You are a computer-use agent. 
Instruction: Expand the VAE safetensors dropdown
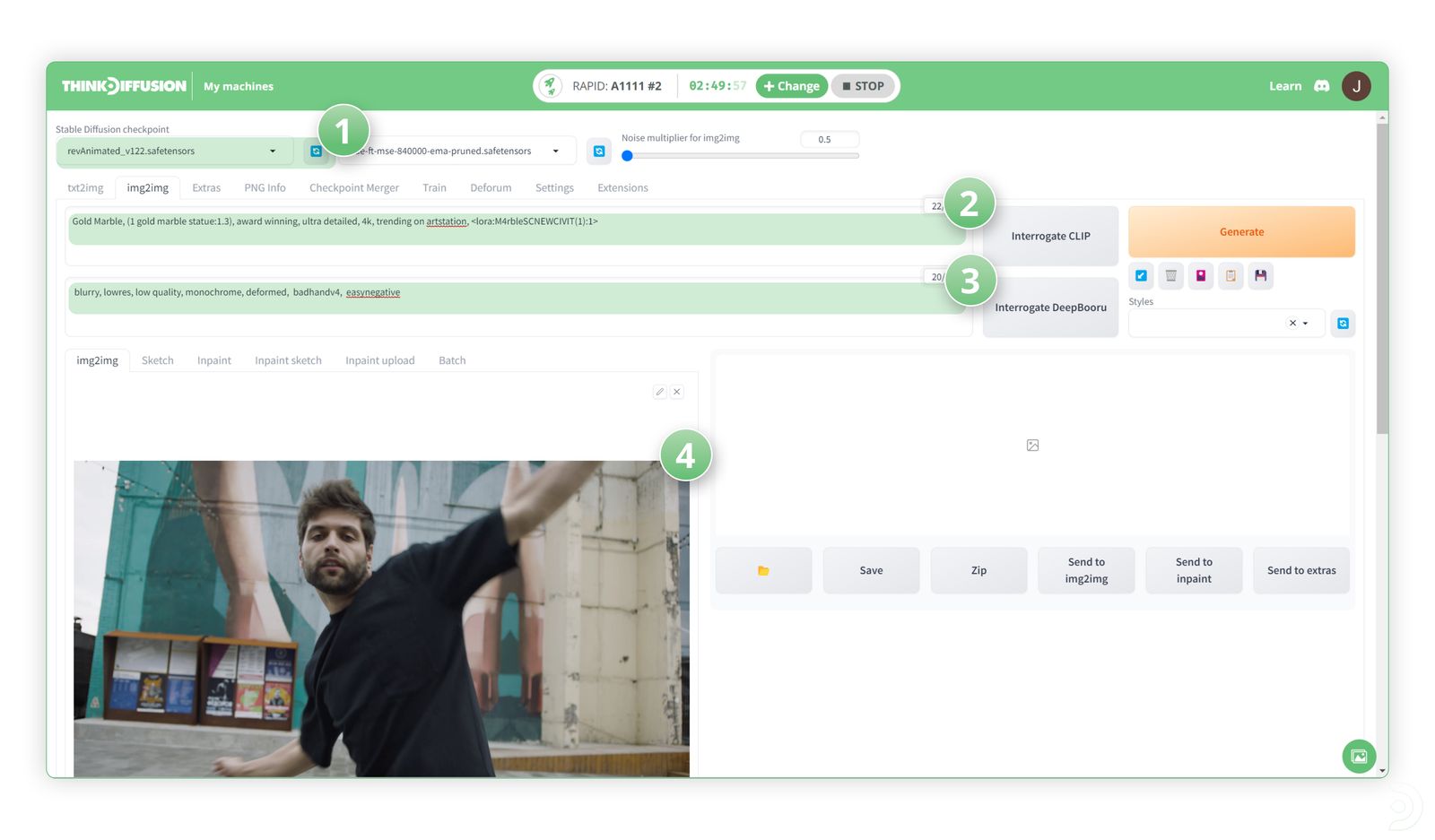(x=555, y=152)
